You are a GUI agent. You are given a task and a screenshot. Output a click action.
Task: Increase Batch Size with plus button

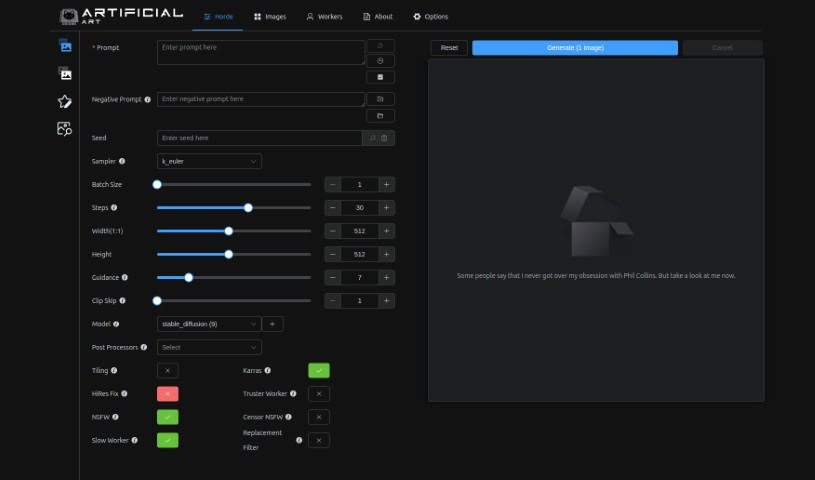coord(386,185)
